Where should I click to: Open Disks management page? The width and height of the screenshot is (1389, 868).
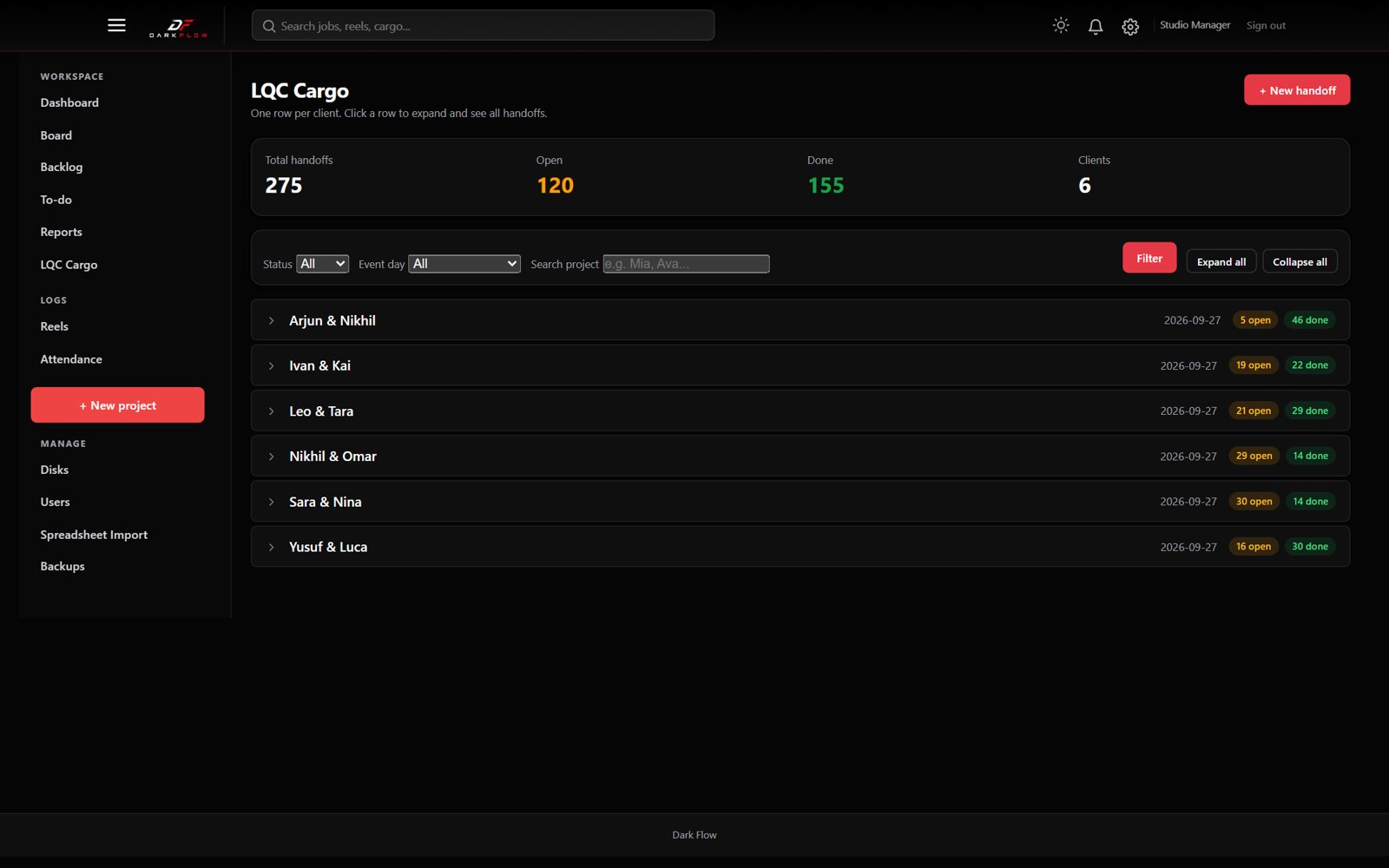(x=55, y=470)
